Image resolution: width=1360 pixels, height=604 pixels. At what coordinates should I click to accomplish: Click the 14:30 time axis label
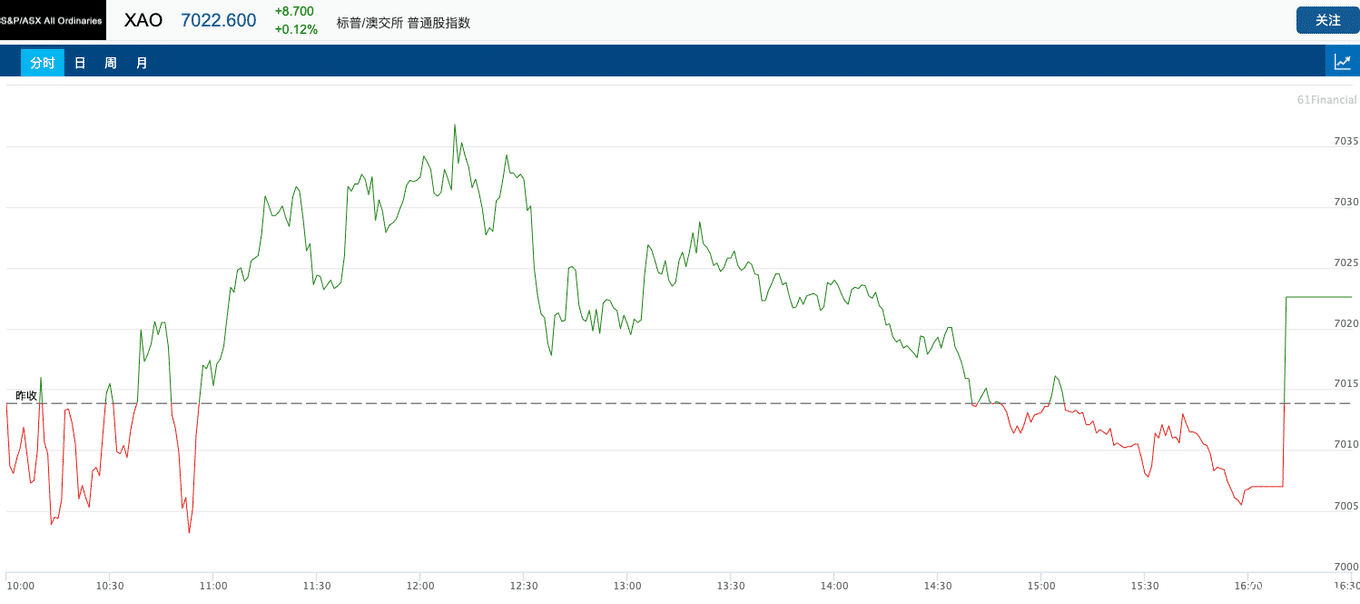[x=938, y=586]
